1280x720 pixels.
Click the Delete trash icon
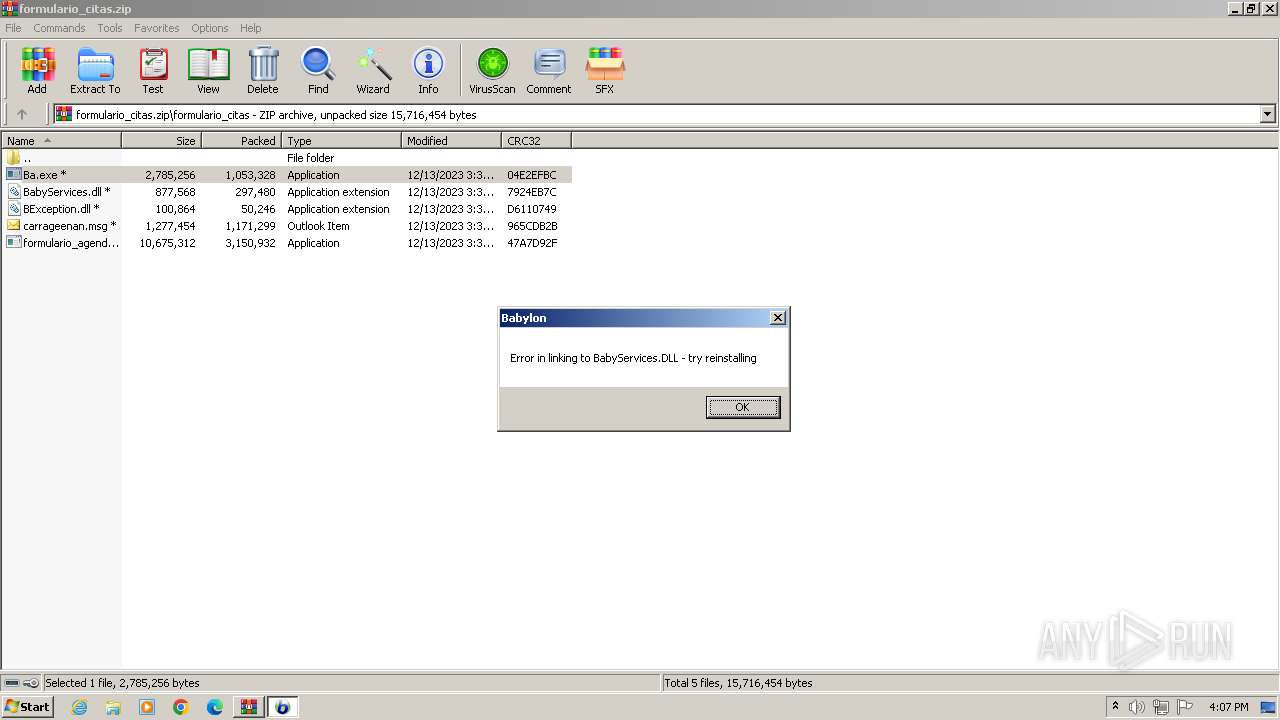click(x=263, y=70)
